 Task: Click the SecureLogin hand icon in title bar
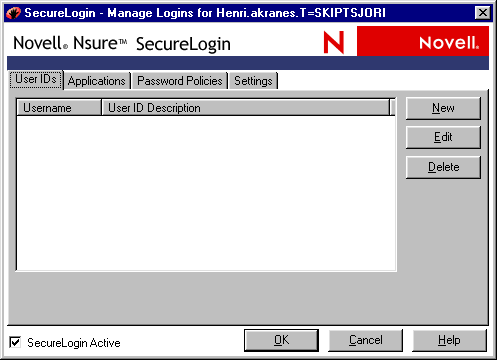13,13
